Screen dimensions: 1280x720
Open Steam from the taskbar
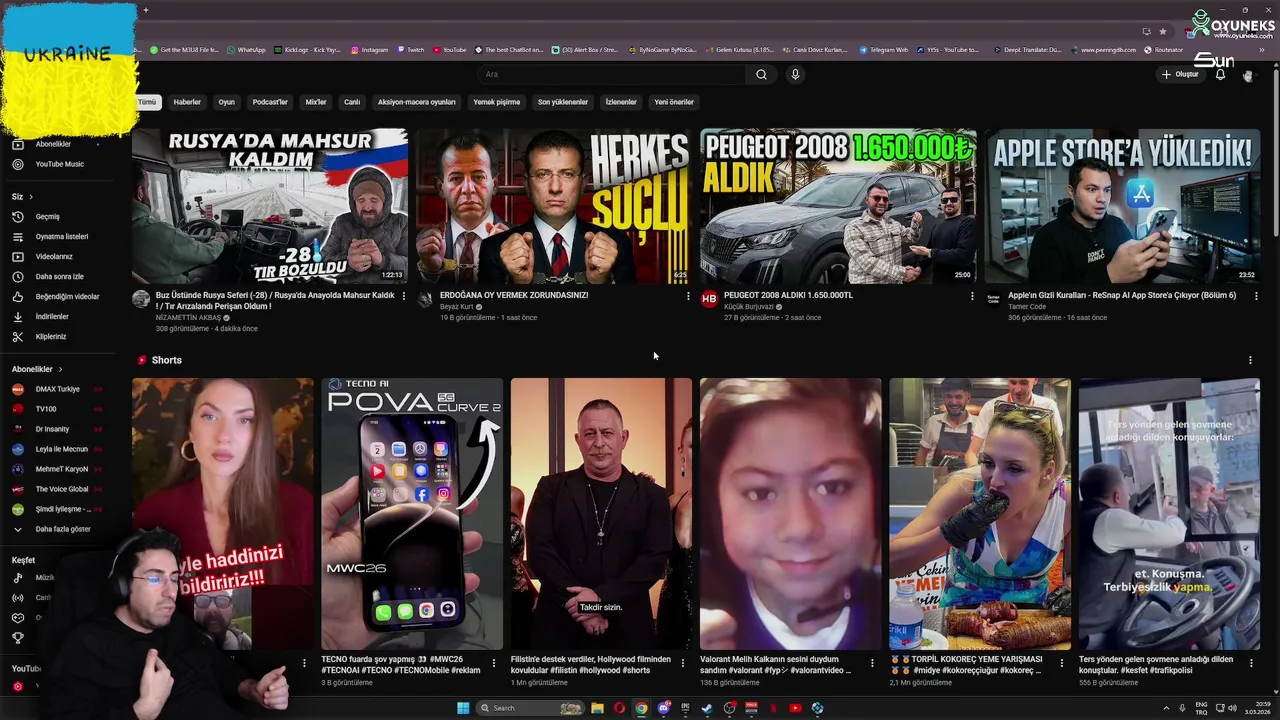coord(707,708)
